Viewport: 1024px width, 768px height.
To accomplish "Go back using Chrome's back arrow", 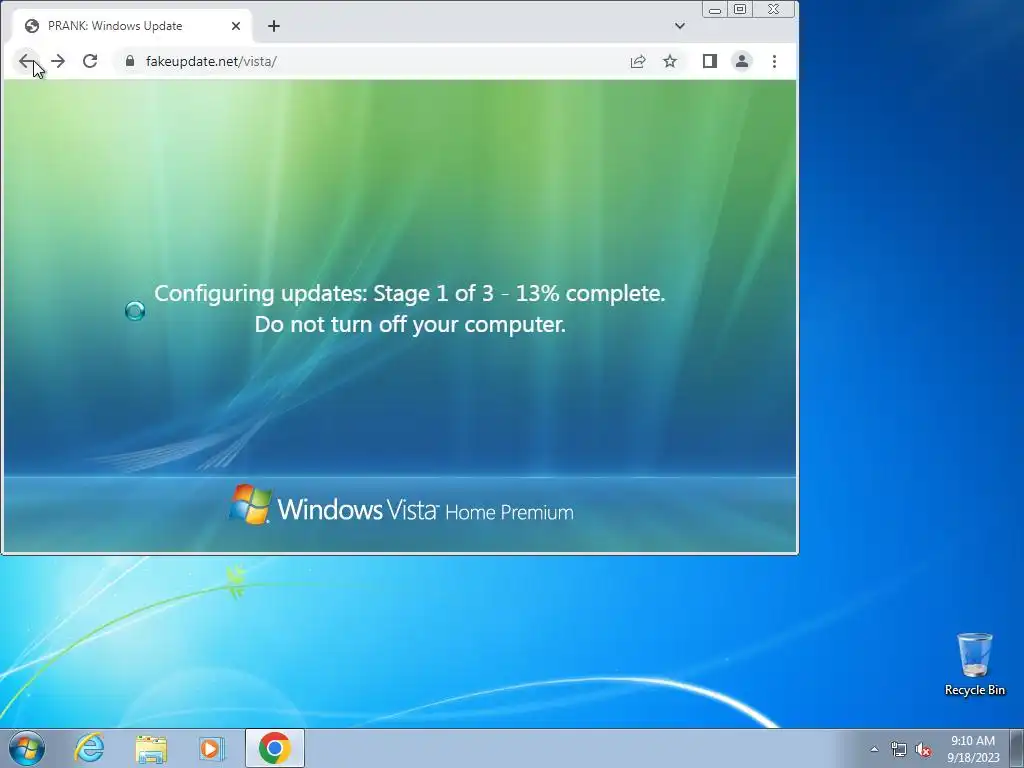I will pyautogui.click(x=26, y=61).
